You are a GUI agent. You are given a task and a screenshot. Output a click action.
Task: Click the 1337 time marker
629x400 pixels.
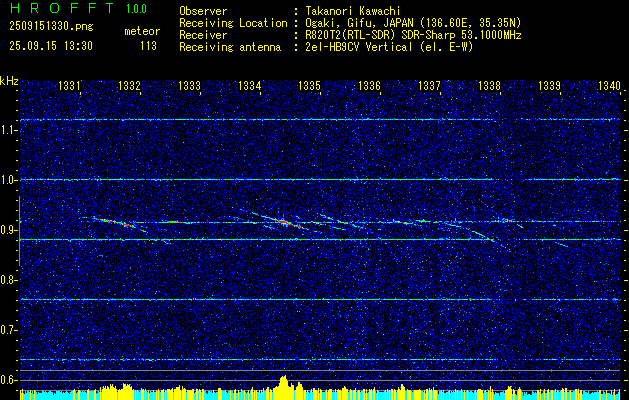tap(429, 85)
